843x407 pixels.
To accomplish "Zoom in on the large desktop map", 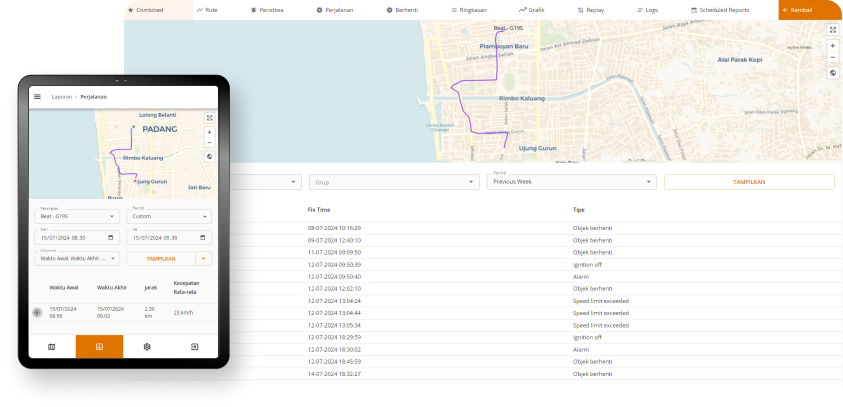I will coord(832,45).
